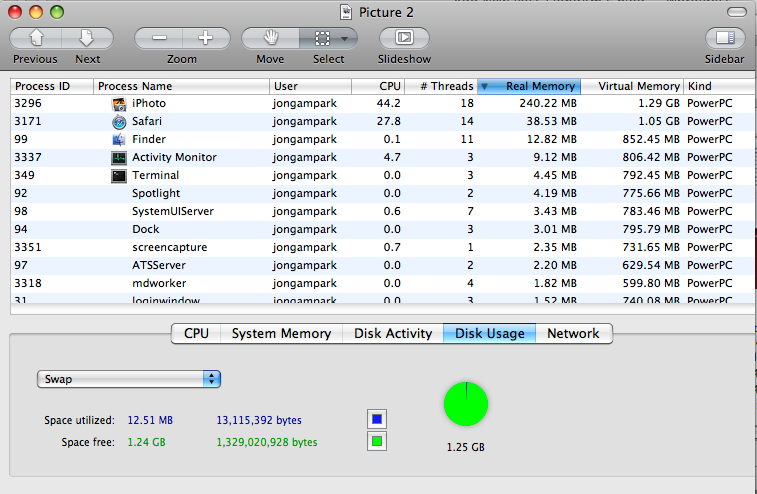Image resolution: width=757 pixels, height=494 pixels.
Task: Click the Safari app icon
Action: point(119,122)
